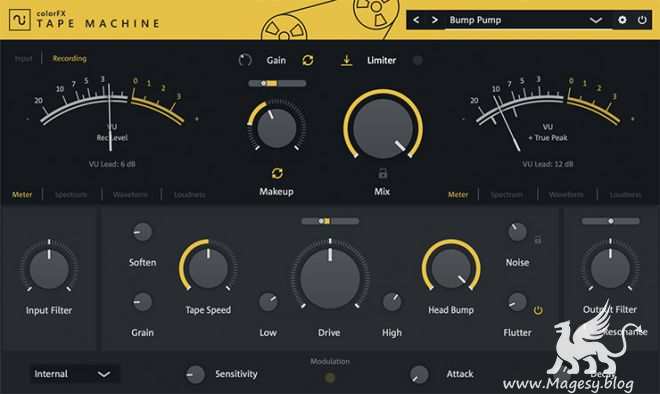Toggle auto Makeup sync icon
660x394 pixels.
click(277, 173)
